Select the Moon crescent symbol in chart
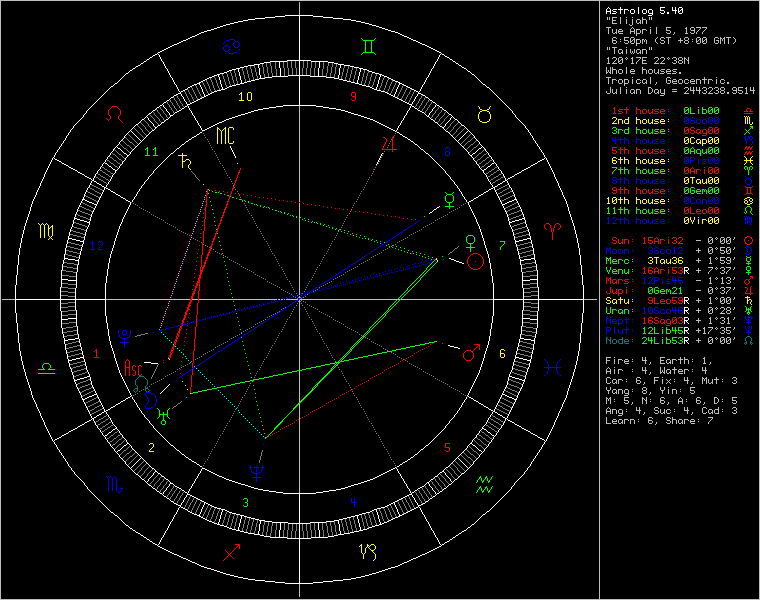The image size is (760, 600). [x=151, y=401]
